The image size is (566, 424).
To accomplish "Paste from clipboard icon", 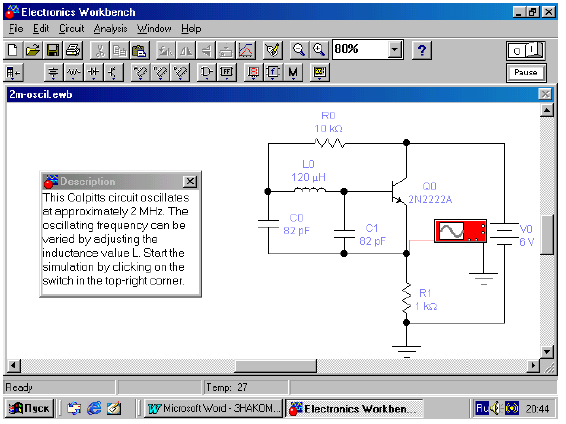I will 139,50.
